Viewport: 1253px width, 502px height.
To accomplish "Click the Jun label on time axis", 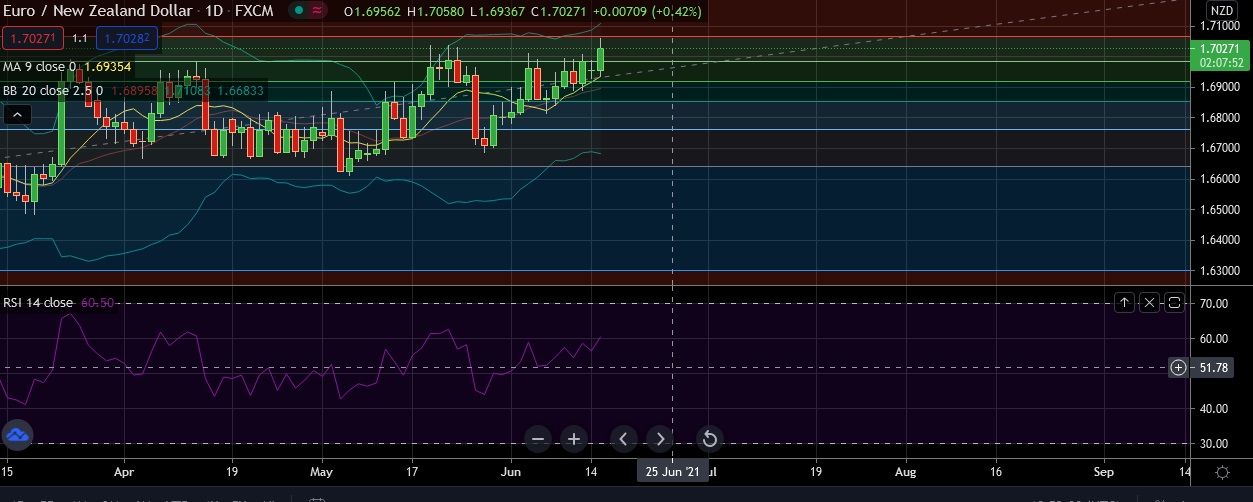I will click(x=511, y=471).
